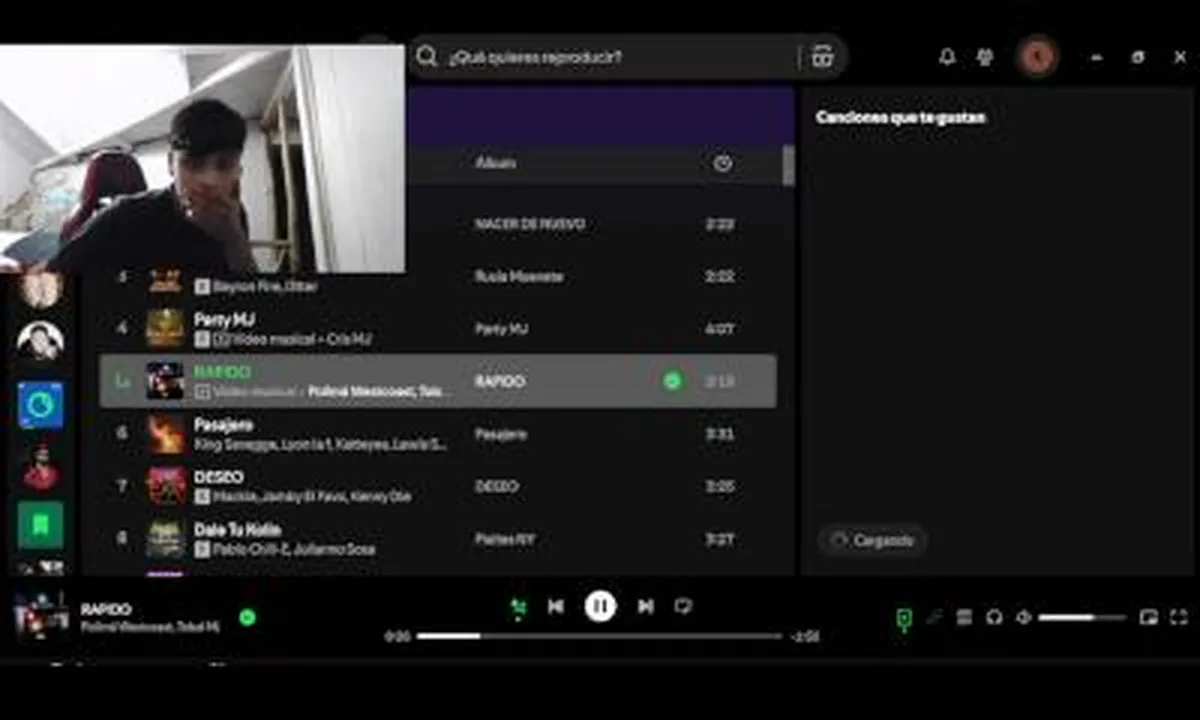Click the 'Canciones que te gustan' panel title

tap(900, 117)
